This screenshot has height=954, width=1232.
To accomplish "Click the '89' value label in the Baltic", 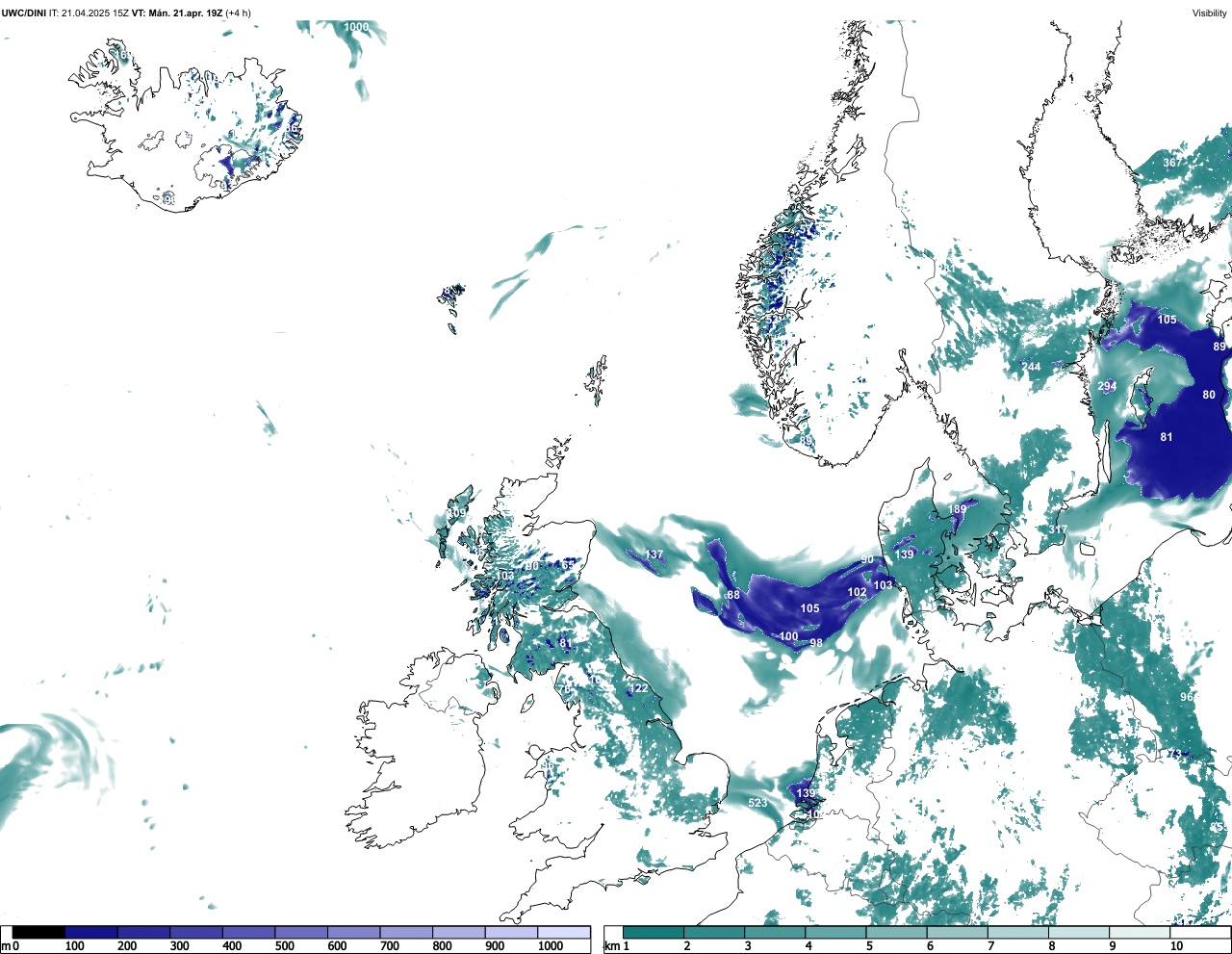I will pyautogui.click(x=1219, y=347).
